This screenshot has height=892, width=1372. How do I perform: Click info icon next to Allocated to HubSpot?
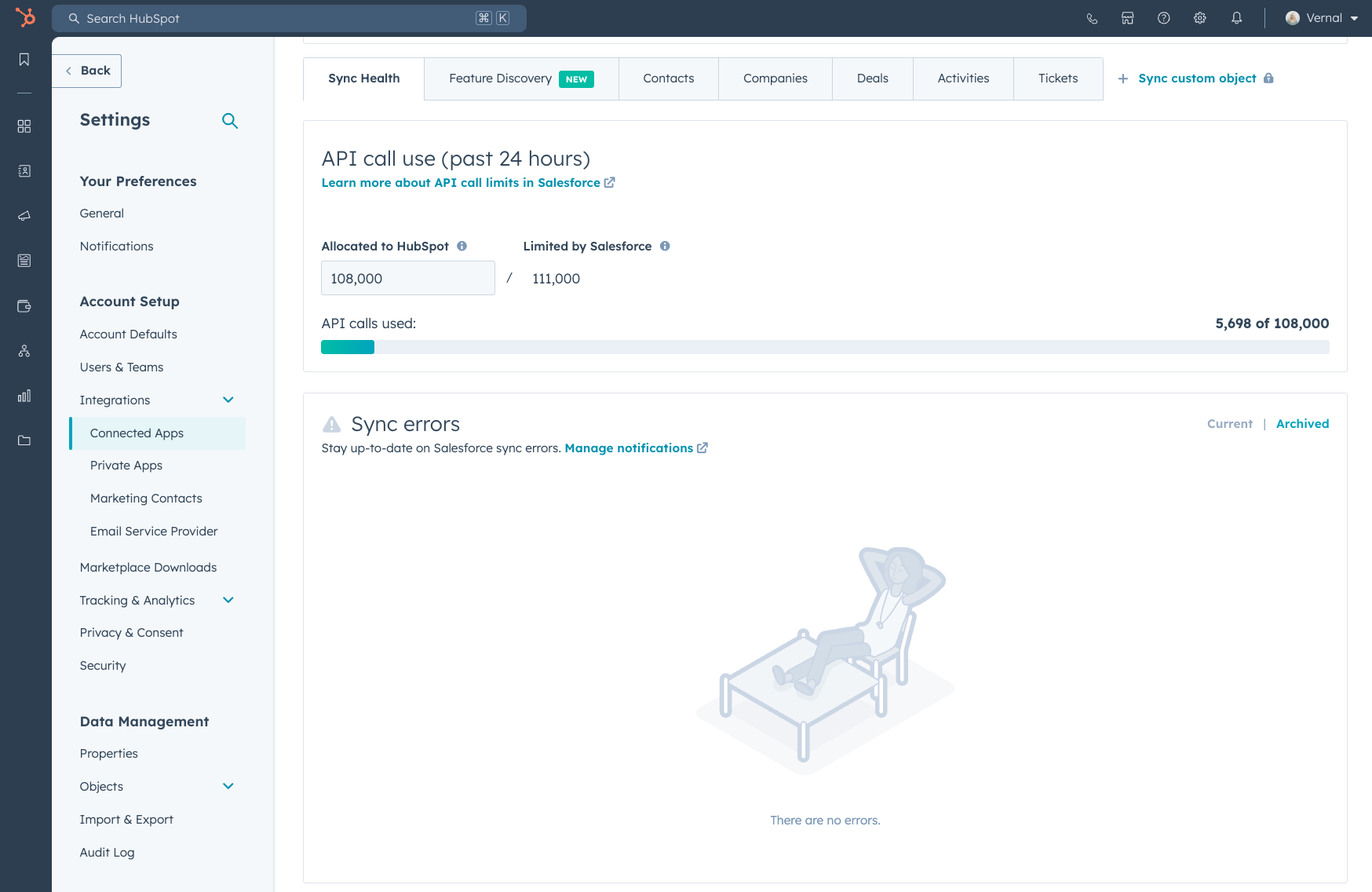(x=462, y=246)
